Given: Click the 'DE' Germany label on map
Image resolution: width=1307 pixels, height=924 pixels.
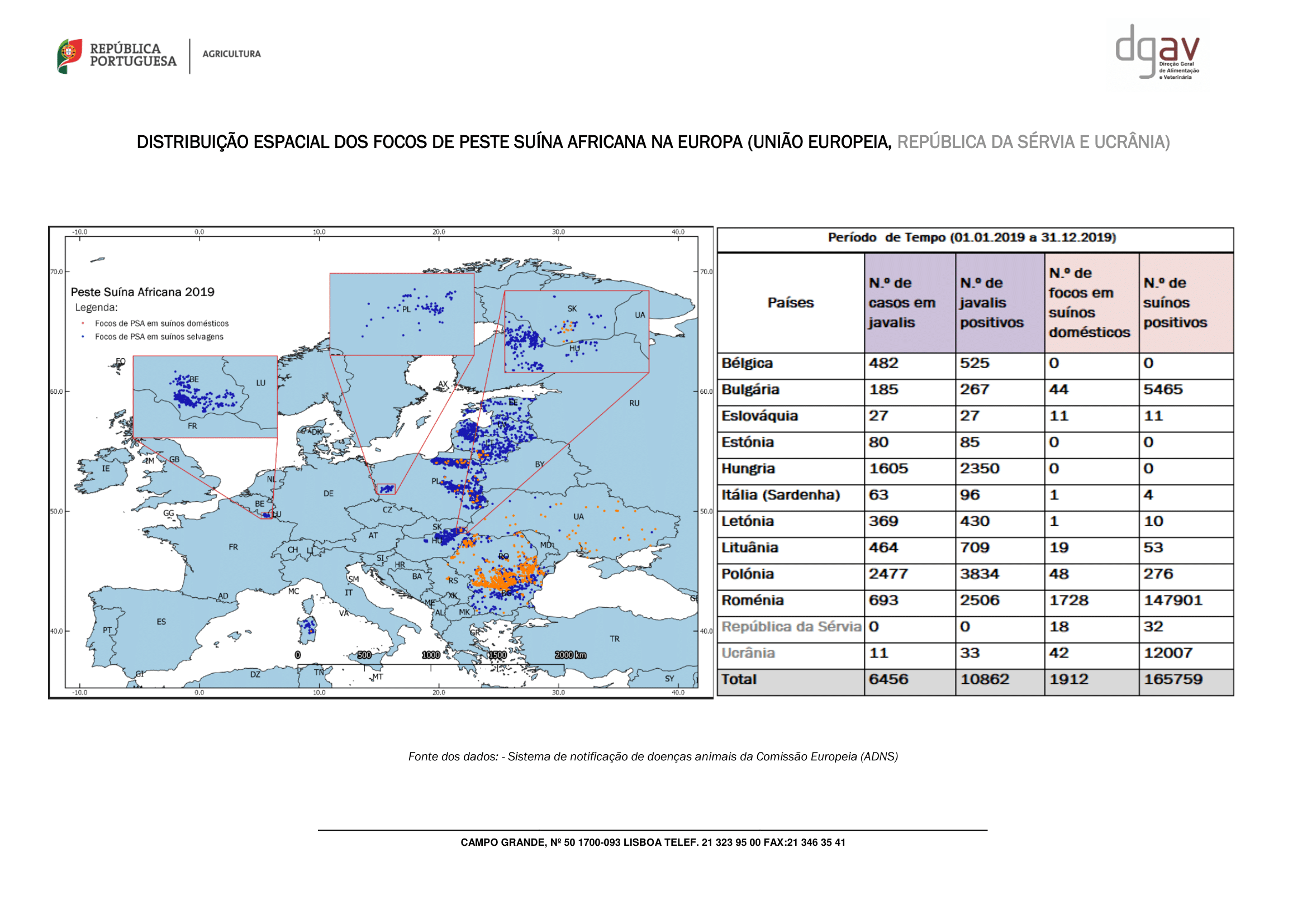Looking at the screenshot, I should (x=329, y=494).
